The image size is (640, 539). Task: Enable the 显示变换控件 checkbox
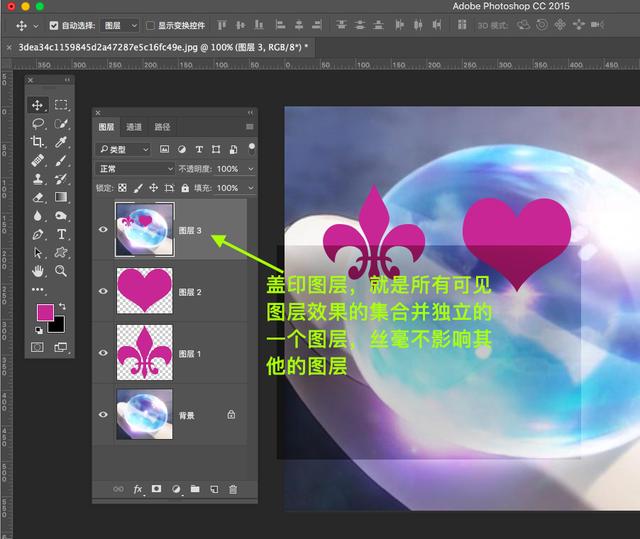click(150, 26)
